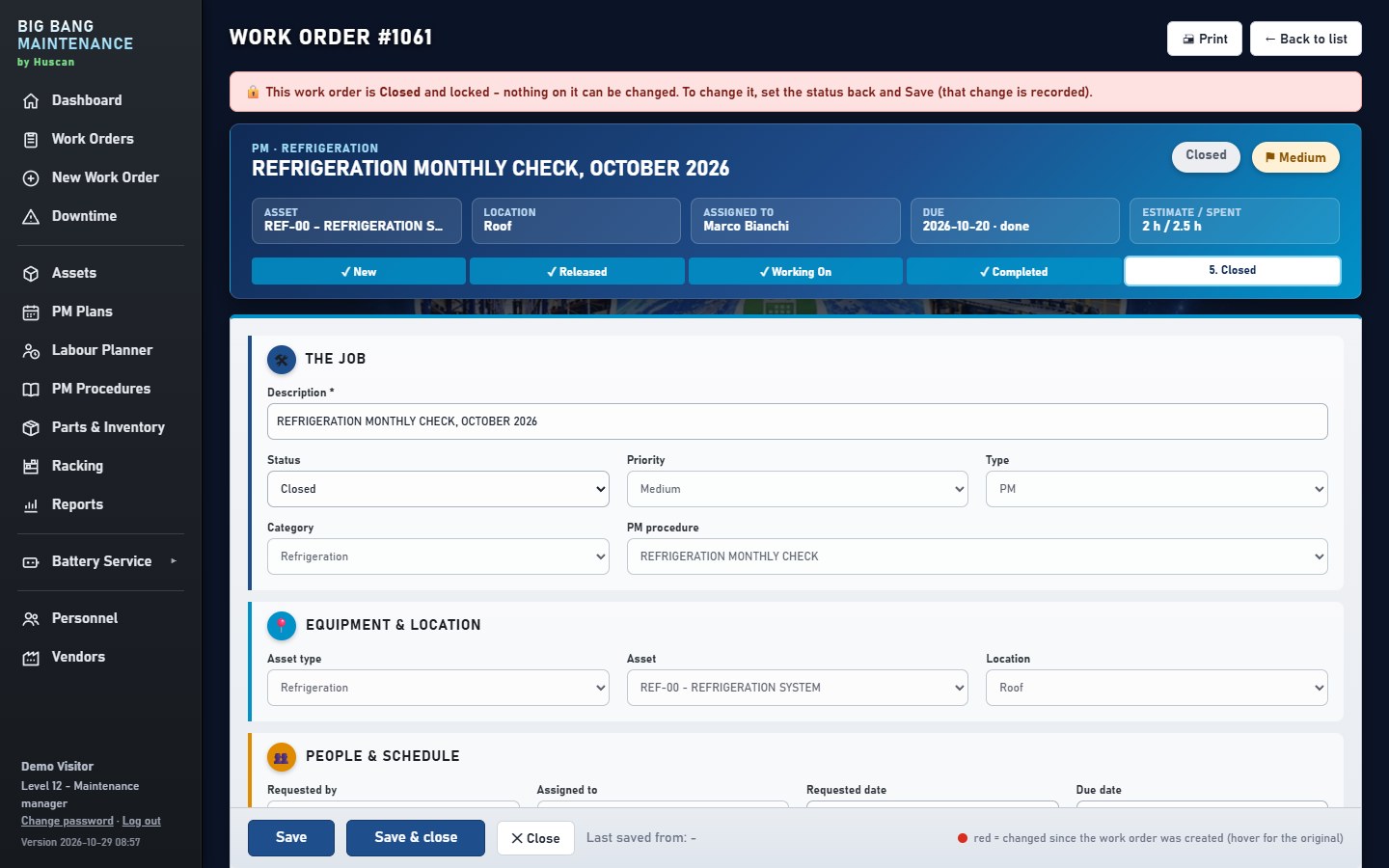This screenshot has height=868, width=1389.
Task: Select the 5. Closed workflow step
Action: 1233,270
